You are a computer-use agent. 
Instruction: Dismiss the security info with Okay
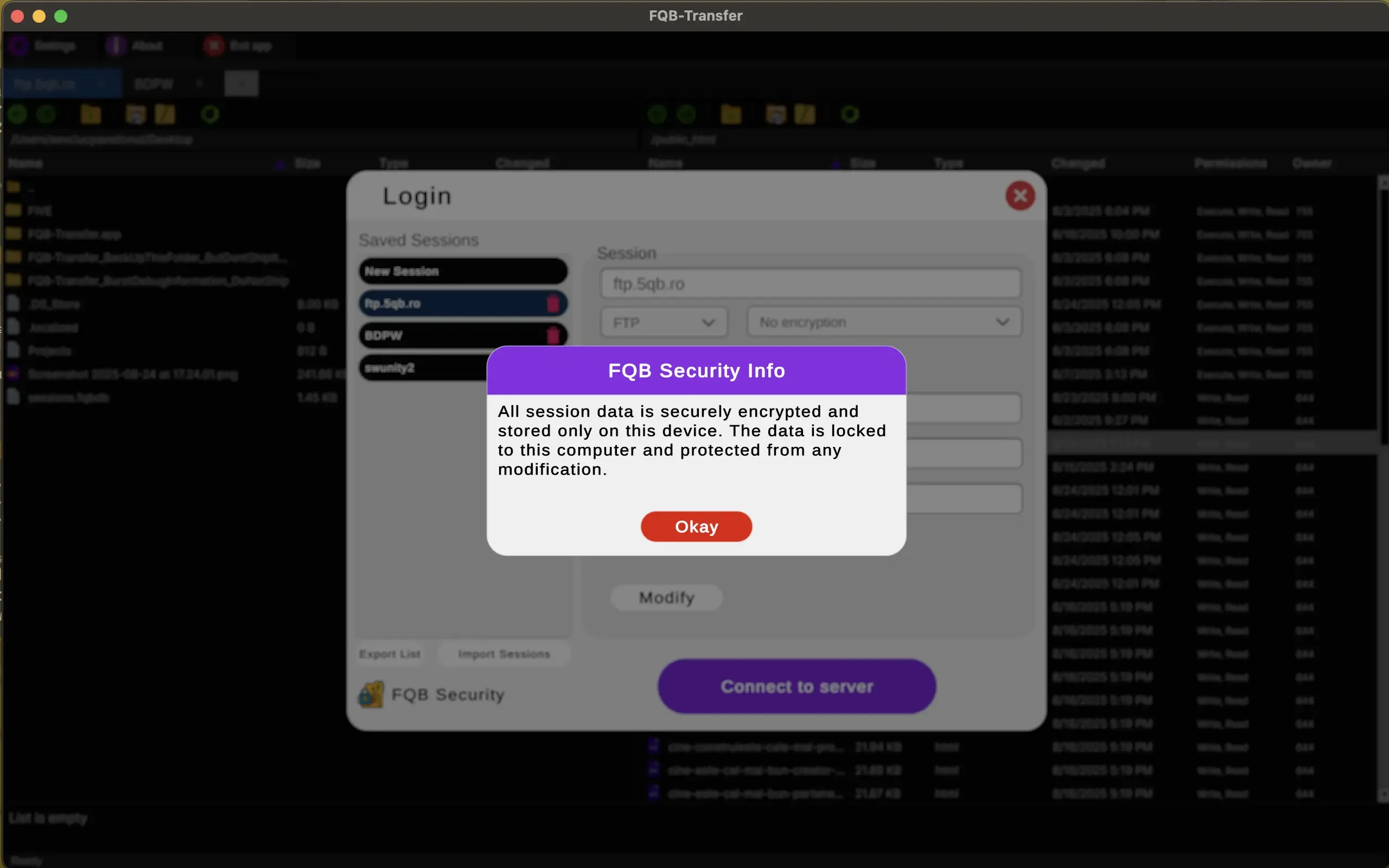point(695,526)
